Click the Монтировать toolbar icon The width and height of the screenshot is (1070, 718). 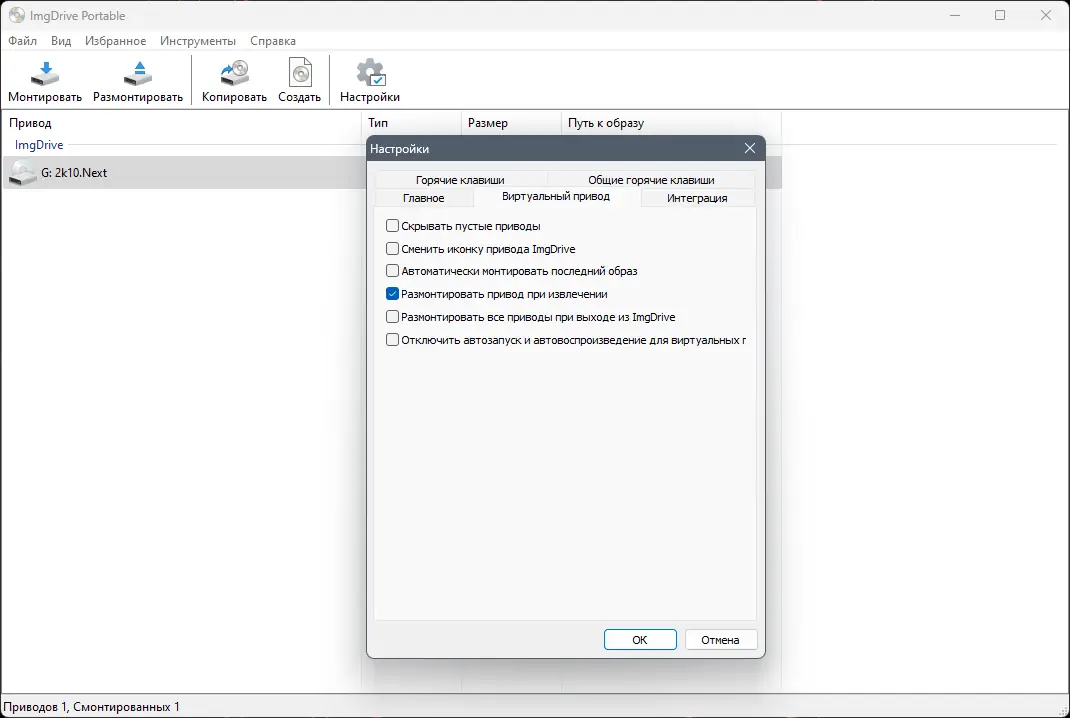45,73
